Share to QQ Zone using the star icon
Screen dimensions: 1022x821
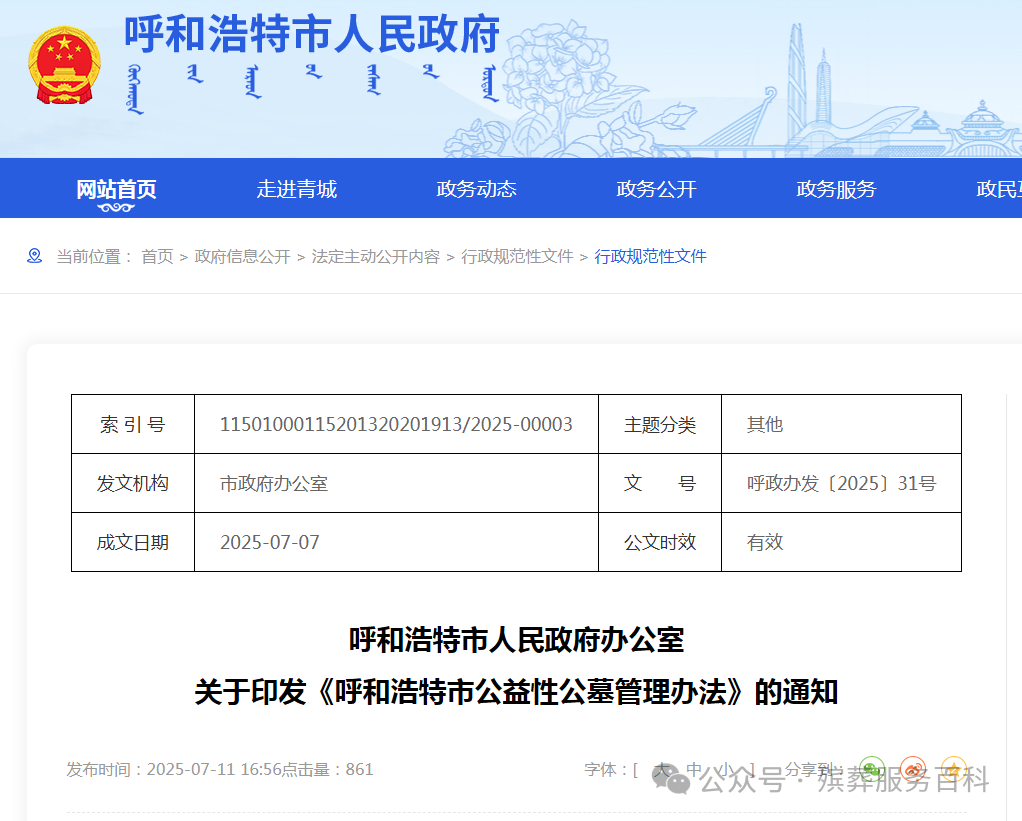point(953,770)
